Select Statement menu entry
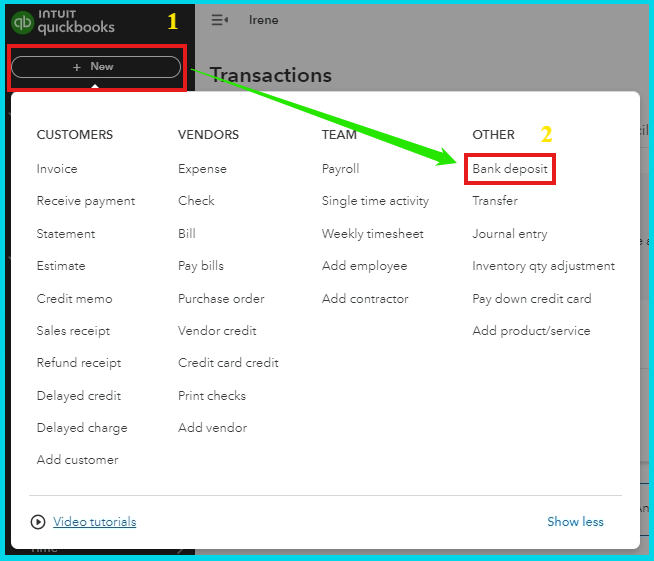 click(x=66, y=234)
